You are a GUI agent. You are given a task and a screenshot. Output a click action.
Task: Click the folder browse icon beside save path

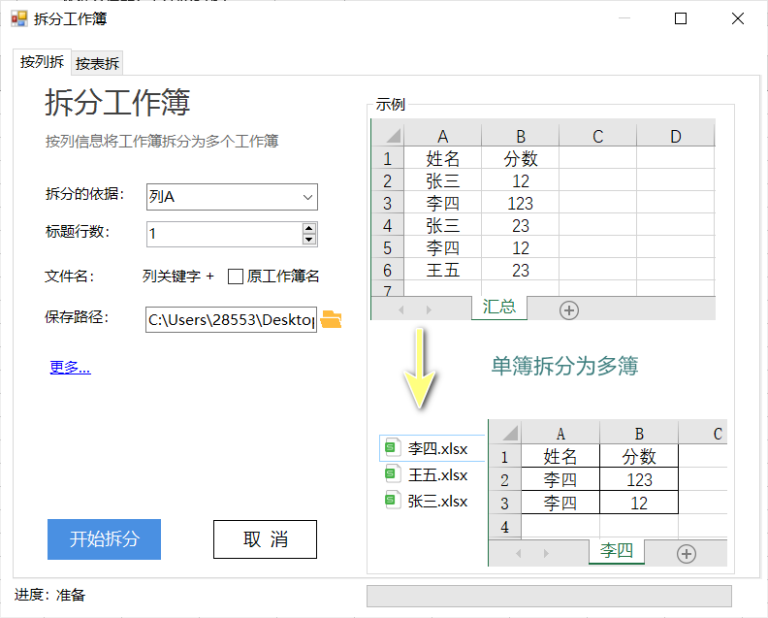point(331,320)
